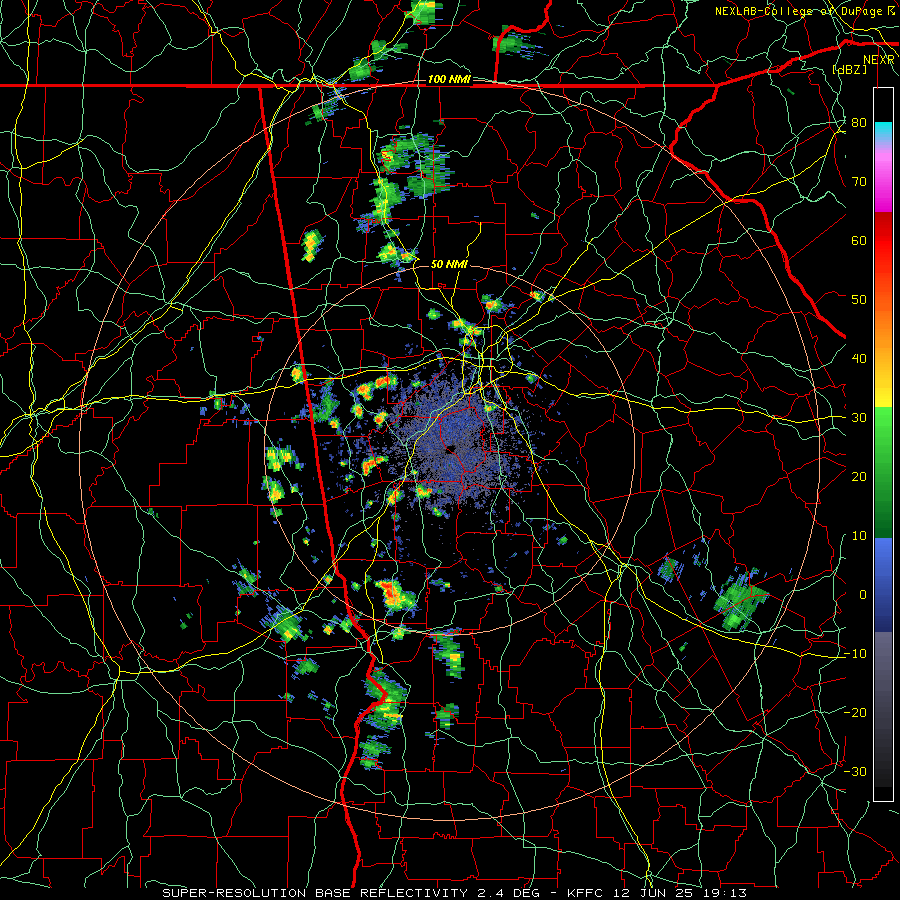900x900 pixels.
Task: Click the -30 value on the dBZ scale
Action: pos(855,771)
